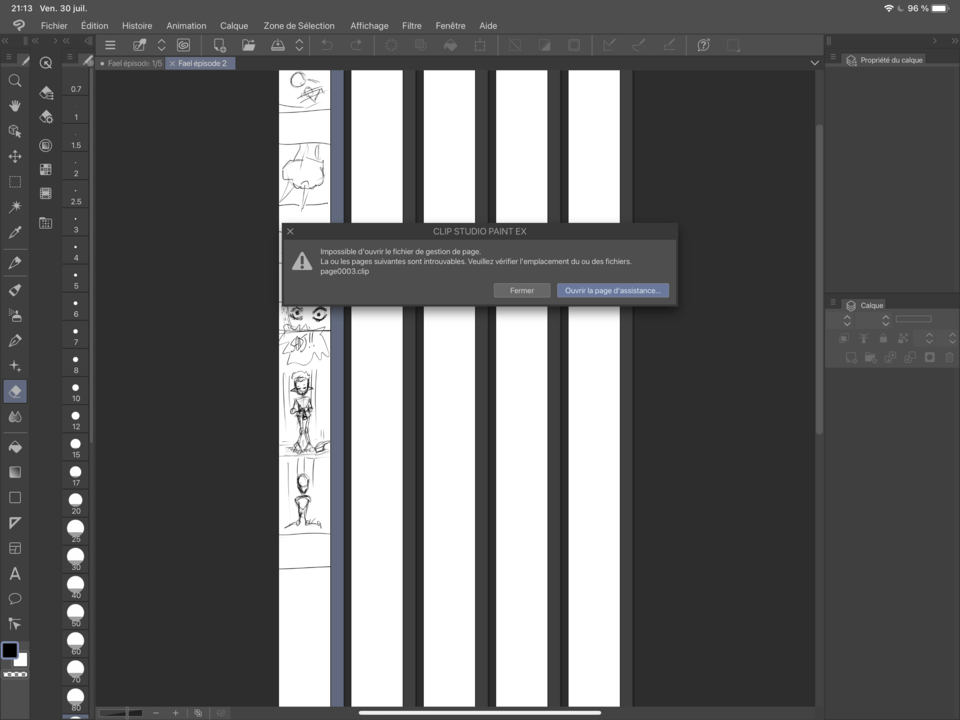Screen dimensions: 960x720
Task: Toggle clip to layer below in Calque panel
Action: point(843,338)
